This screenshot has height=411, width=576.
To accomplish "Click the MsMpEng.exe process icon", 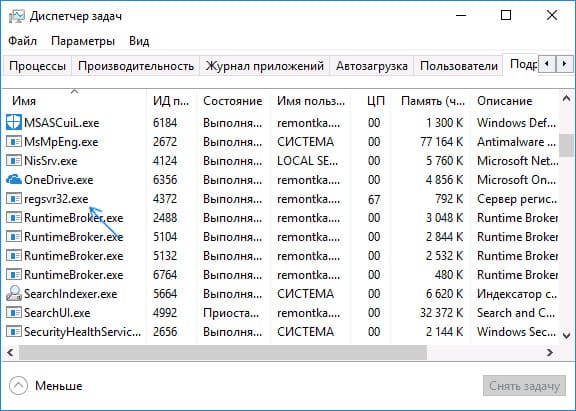I will (x=14, y=141).
